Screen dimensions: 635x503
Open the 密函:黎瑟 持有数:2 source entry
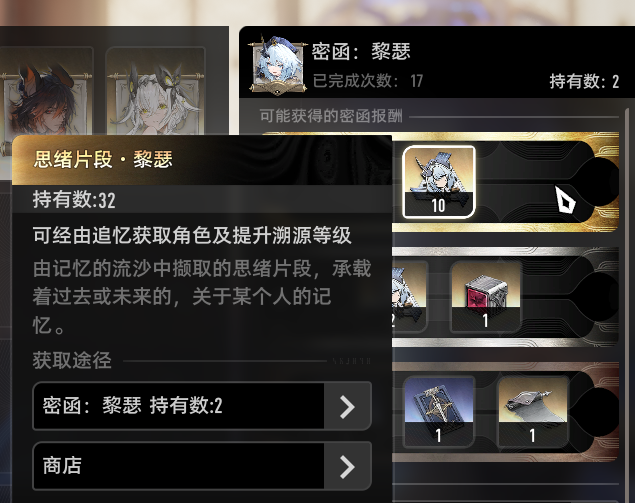click(202, 405)
